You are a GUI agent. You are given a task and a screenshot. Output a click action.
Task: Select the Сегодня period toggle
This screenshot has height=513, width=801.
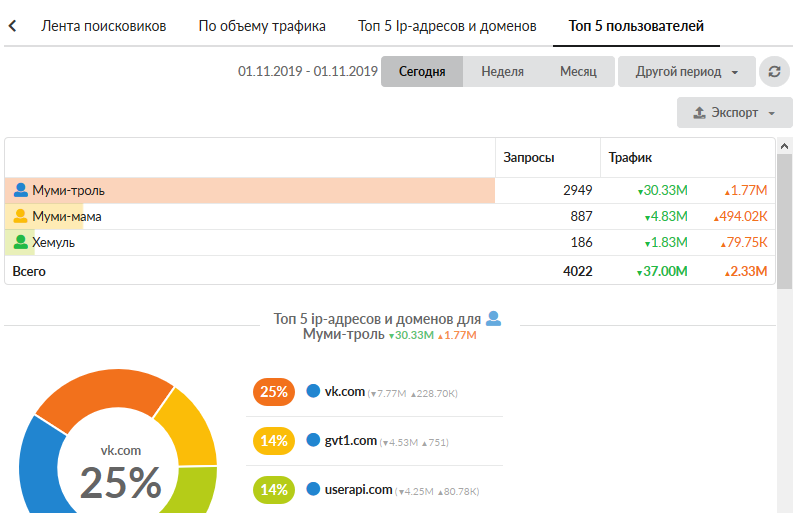click(421, 72)
